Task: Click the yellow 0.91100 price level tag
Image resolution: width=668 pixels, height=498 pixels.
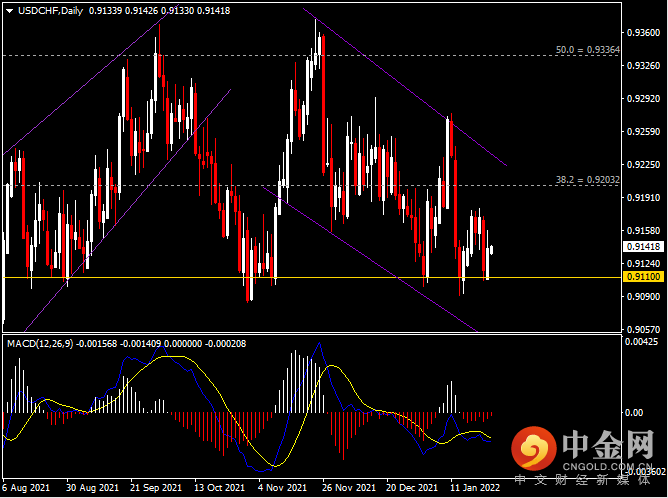Action: point(643,277)
